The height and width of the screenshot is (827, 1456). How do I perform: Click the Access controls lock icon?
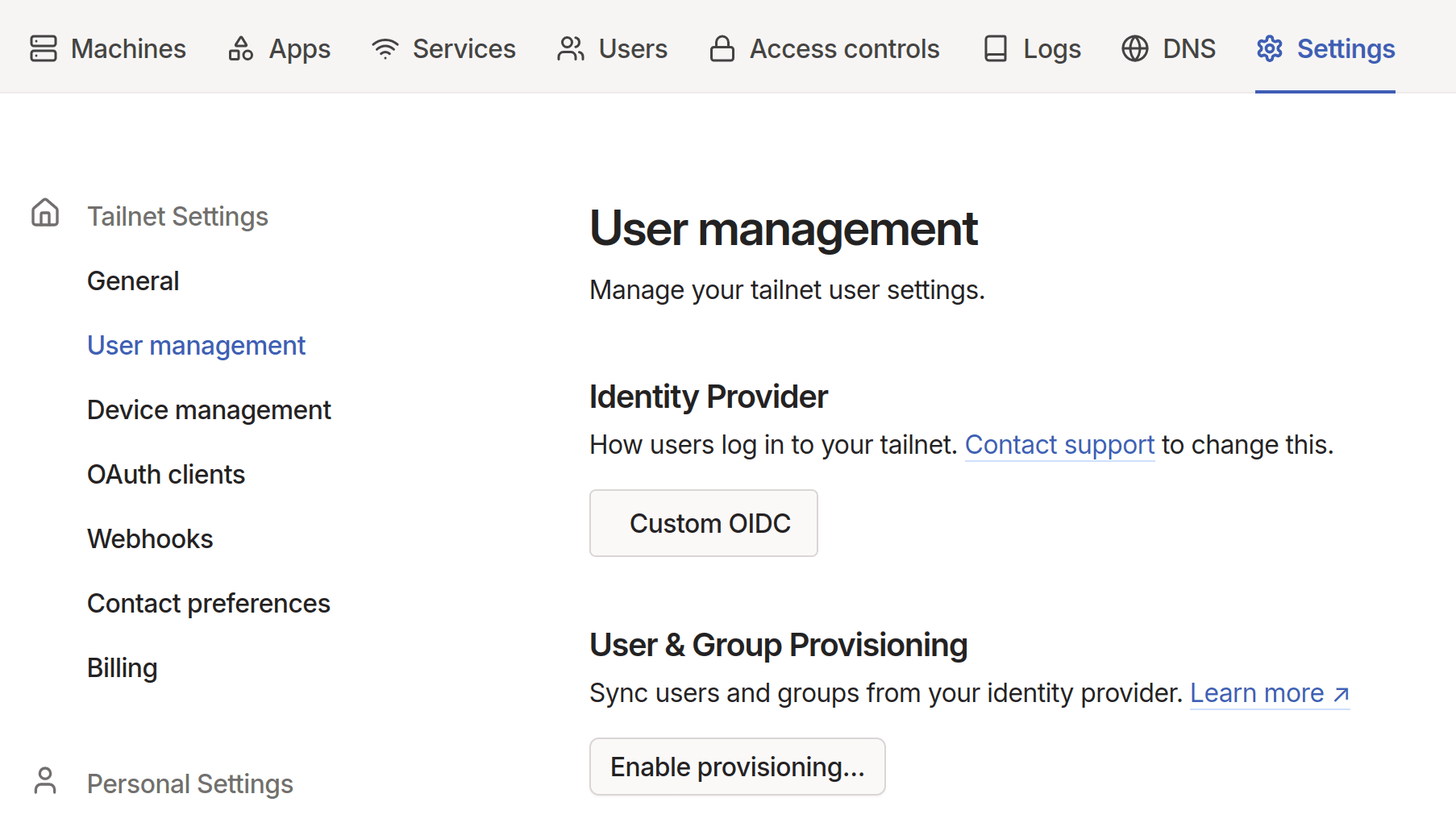point(721,48)
